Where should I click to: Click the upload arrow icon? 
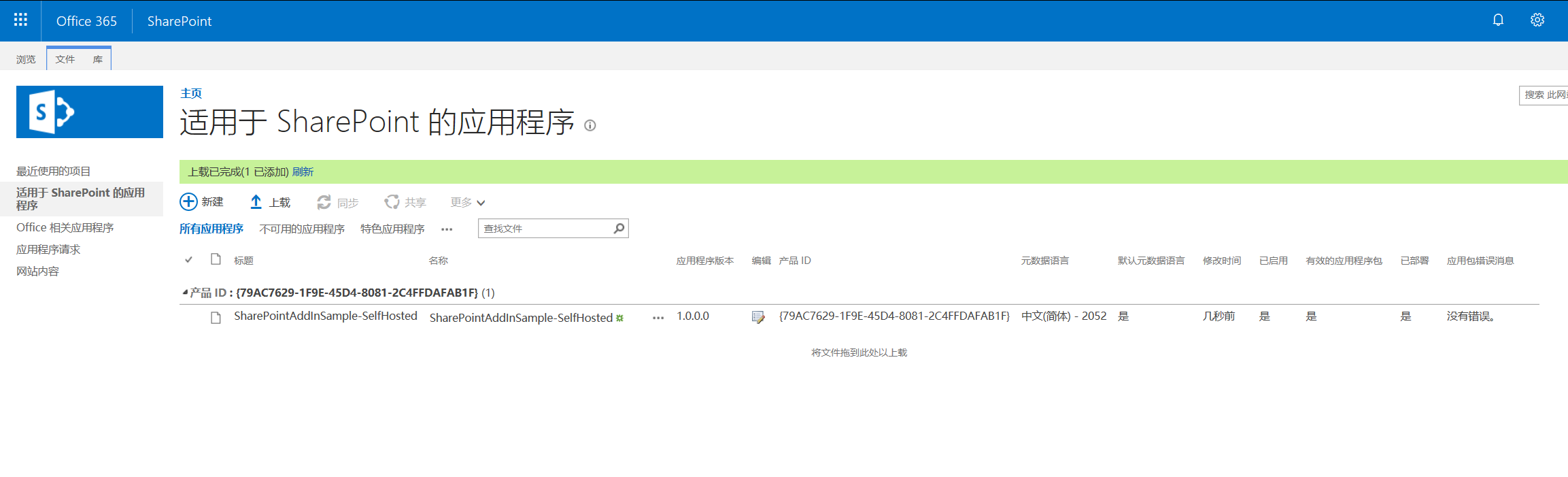click(256, 202)
